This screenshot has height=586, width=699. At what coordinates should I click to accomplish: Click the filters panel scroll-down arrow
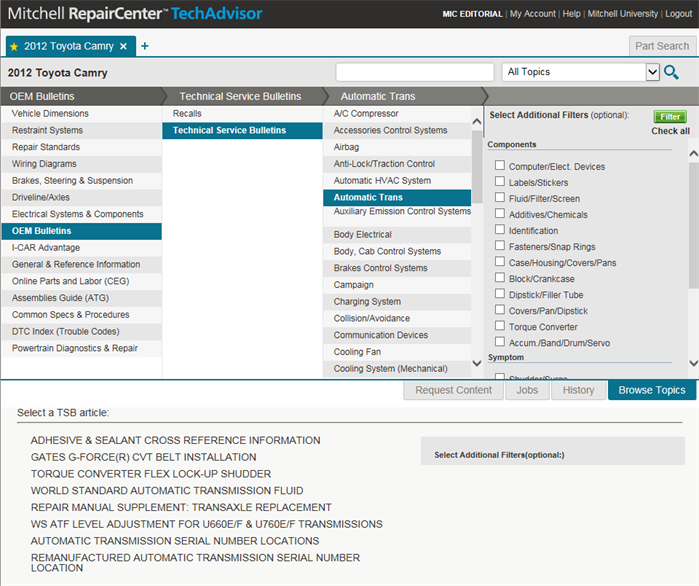click(x=693, y=363)
